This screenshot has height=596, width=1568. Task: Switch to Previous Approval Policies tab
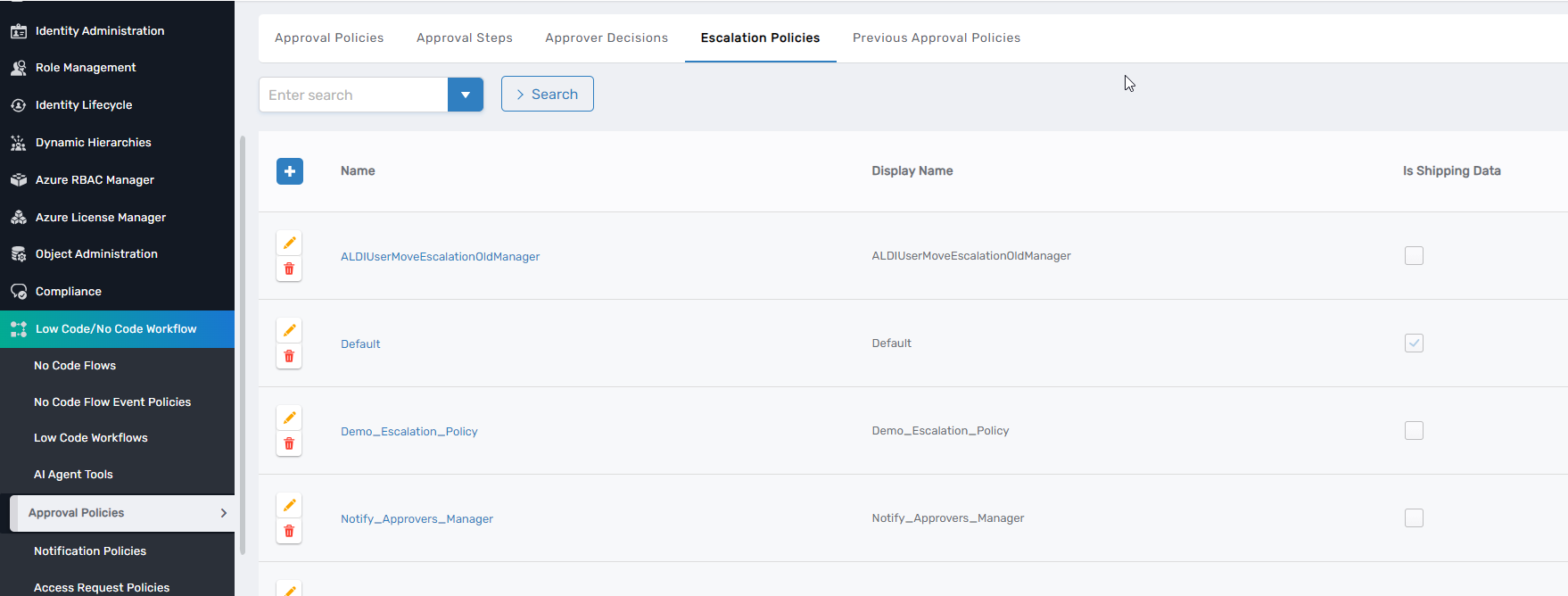coord(936,38)
